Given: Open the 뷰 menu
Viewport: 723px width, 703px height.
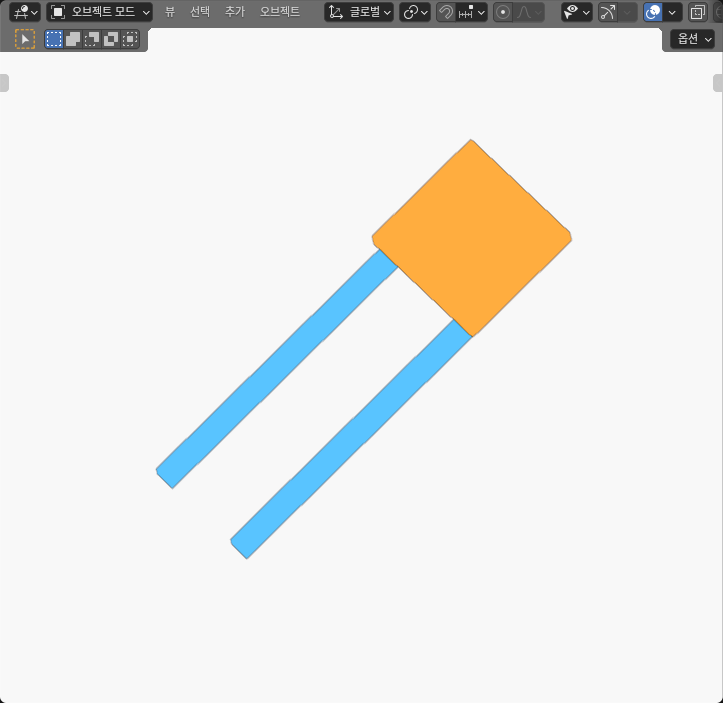Looking at the screenshot, I should pyautogui.click(x=170, y=12).
